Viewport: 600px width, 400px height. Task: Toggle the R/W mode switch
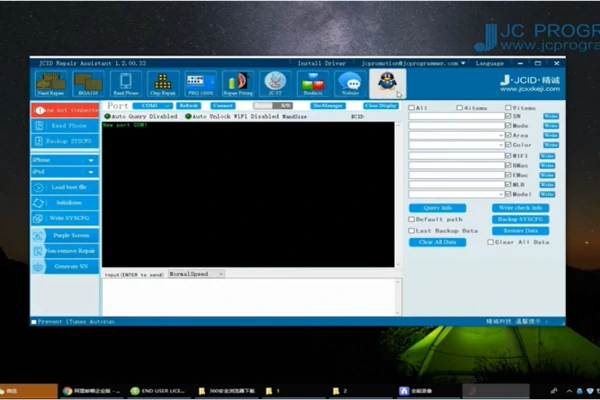(273, 106)
